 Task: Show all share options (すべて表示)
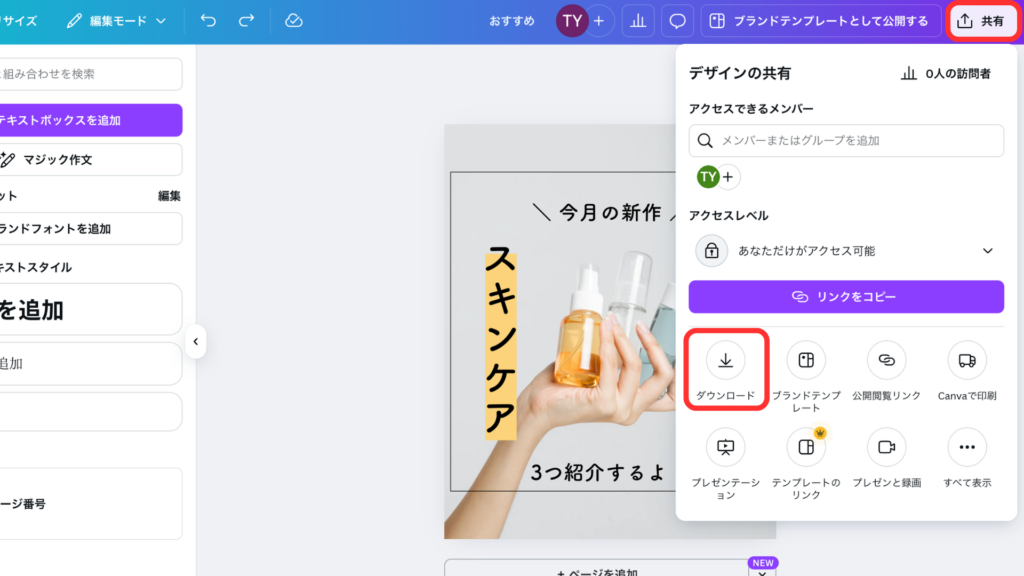(966, 447)
